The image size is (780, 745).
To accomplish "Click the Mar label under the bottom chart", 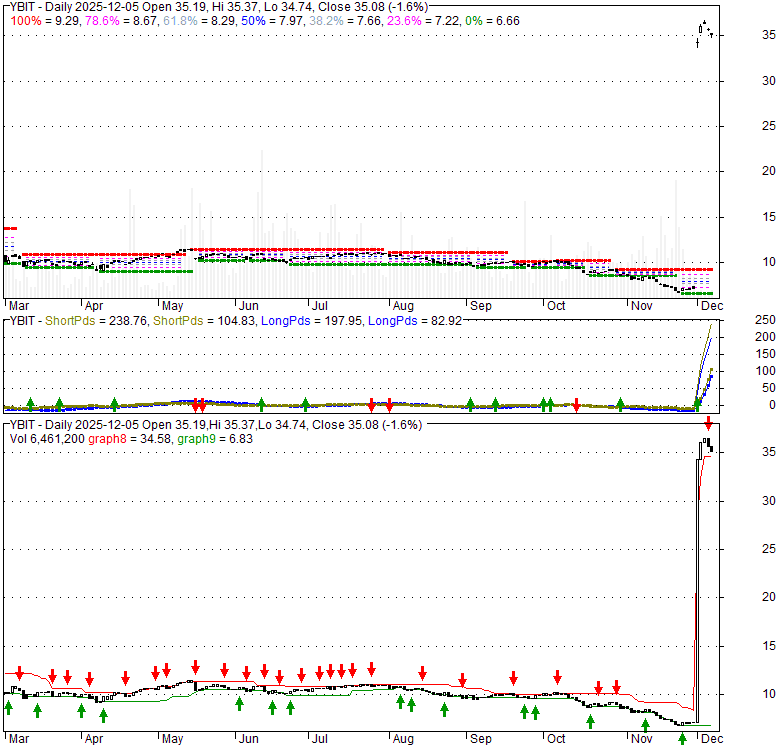I will 18,739.
